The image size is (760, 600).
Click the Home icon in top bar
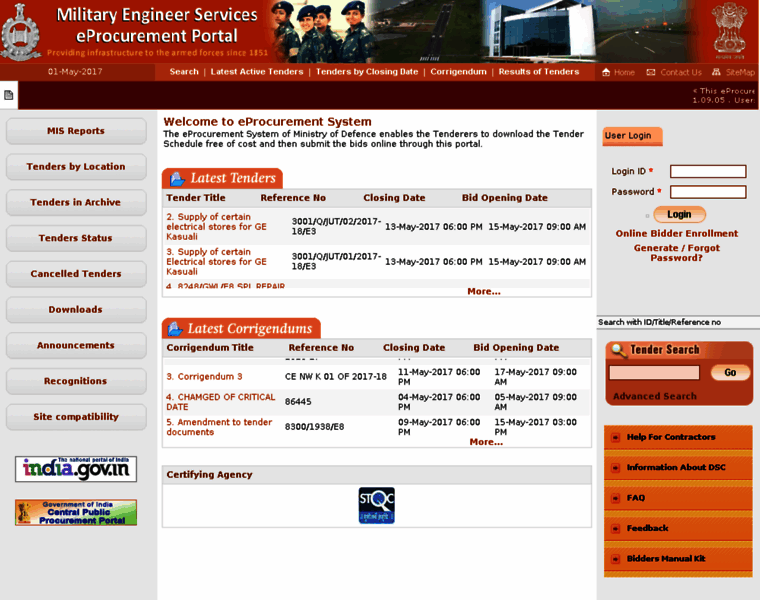606,72
